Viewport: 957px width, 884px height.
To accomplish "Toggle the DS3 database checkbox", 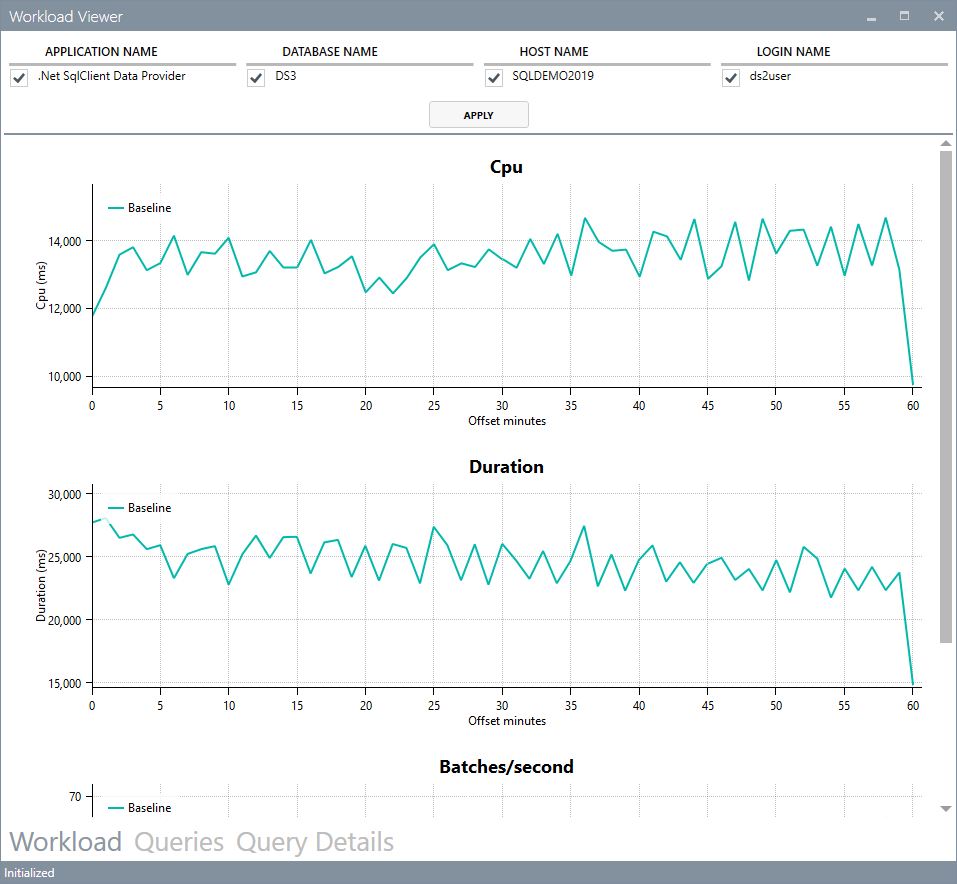I will [x=256, y=78].
